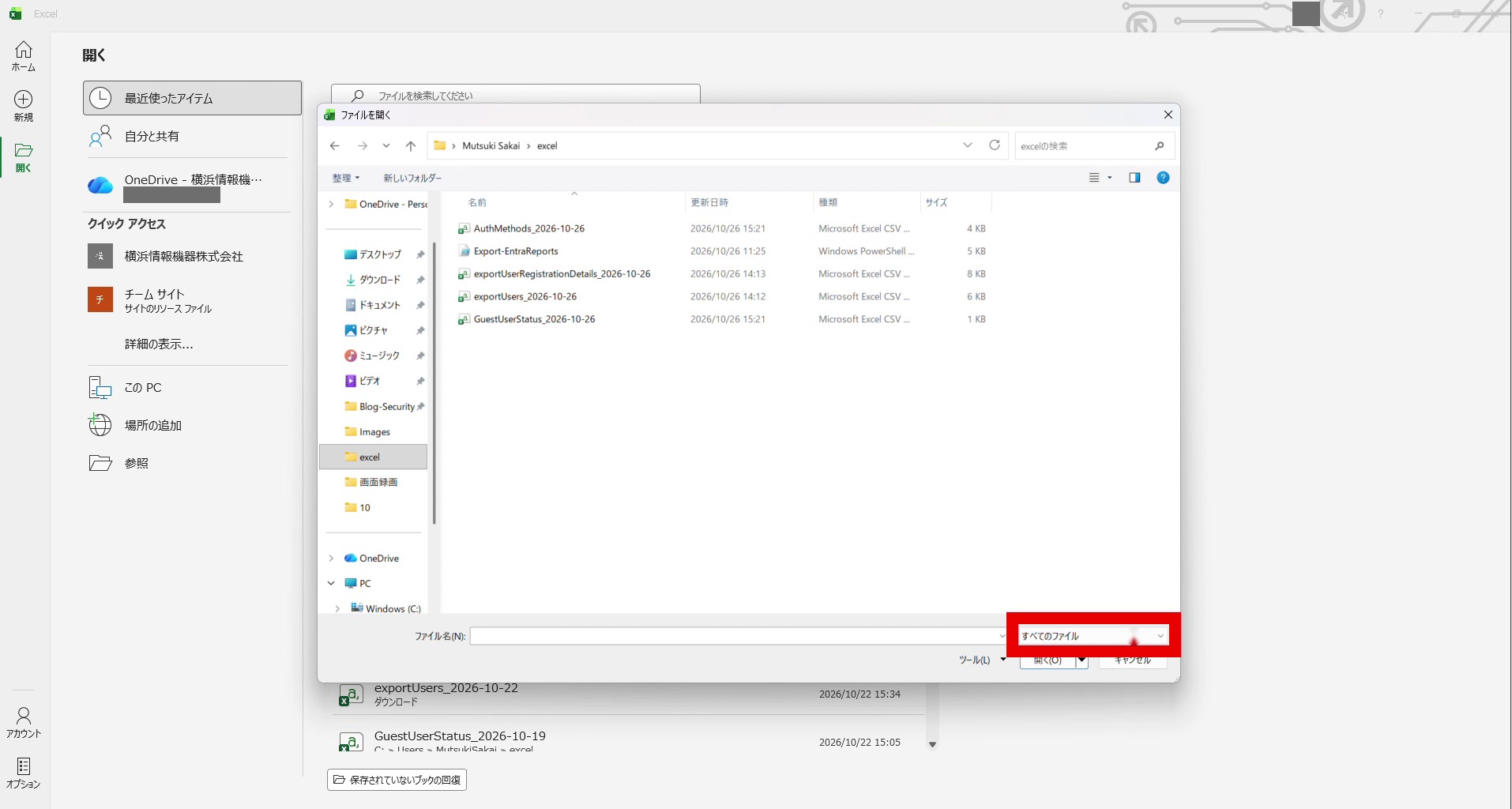The width and height of the screenshot is (1512, 809).
Task: Open the Home icon in Excel sidebar
Action: click(24, 56)
